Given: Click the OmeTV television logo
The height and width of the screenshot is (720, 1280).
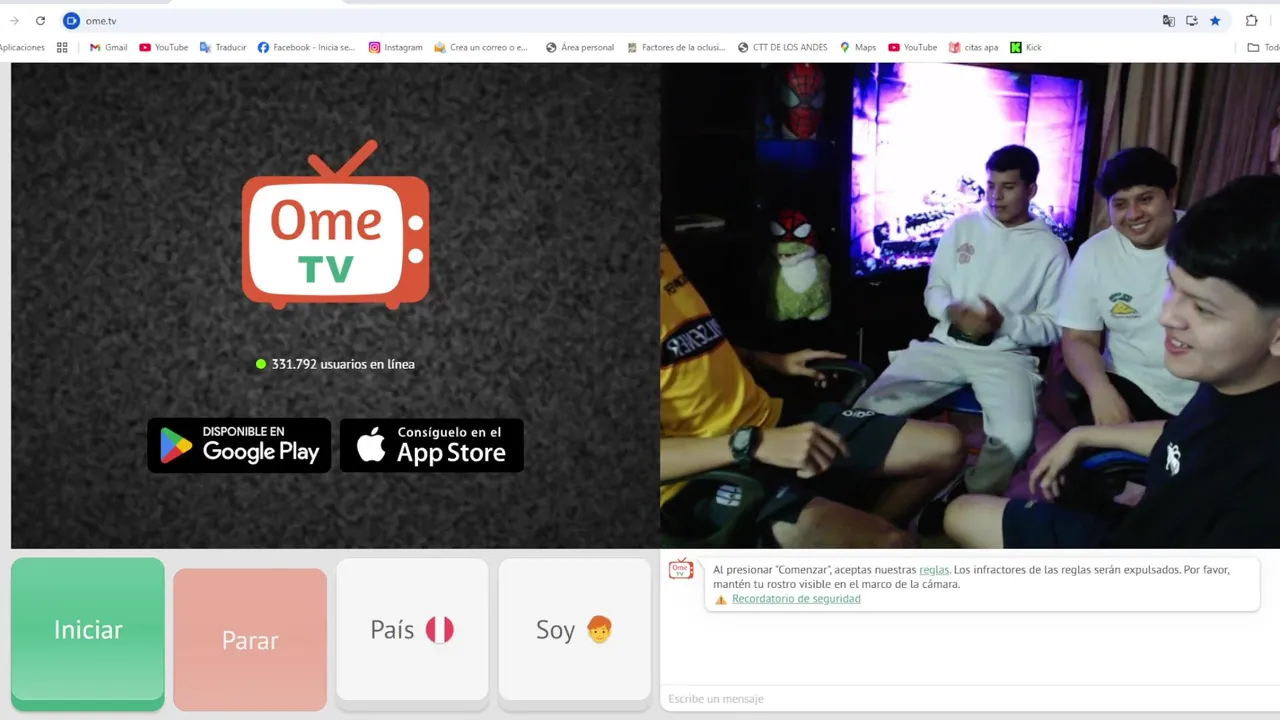Looking at the screenshot, I should (x=336, y=225).
